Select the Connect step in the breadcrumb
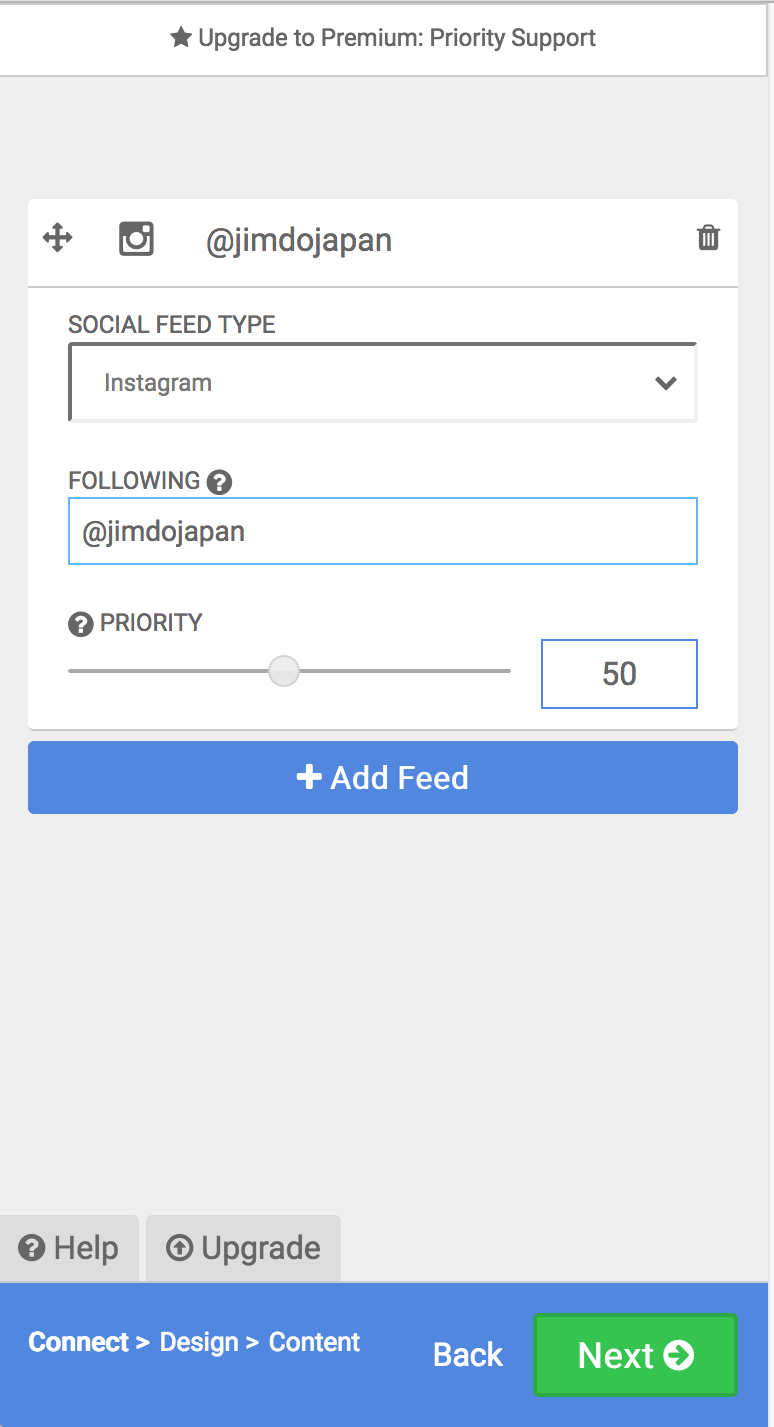Image resolution: width=774 pixels, height=1427 pixels. [78, 1342]
